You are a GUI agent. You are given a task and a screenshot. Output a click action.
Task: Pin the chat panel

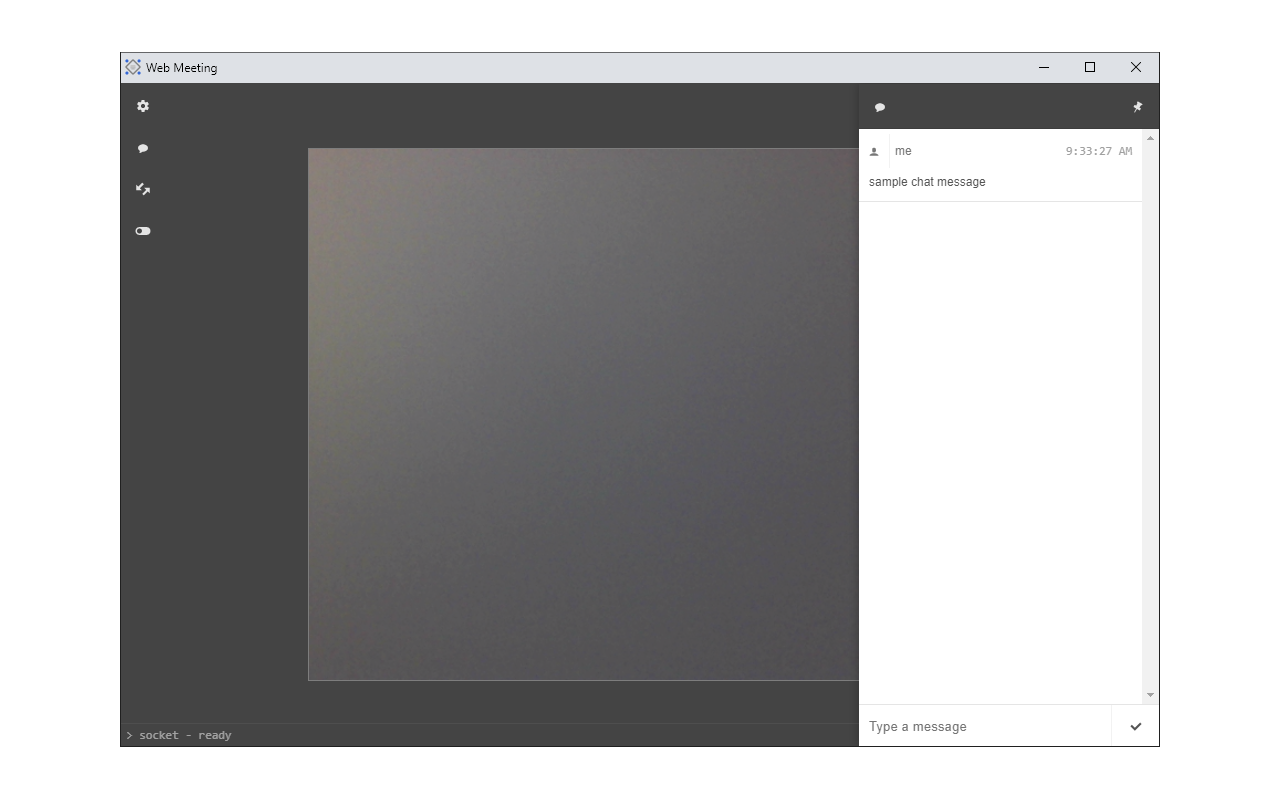click(x=1137, y=106)
